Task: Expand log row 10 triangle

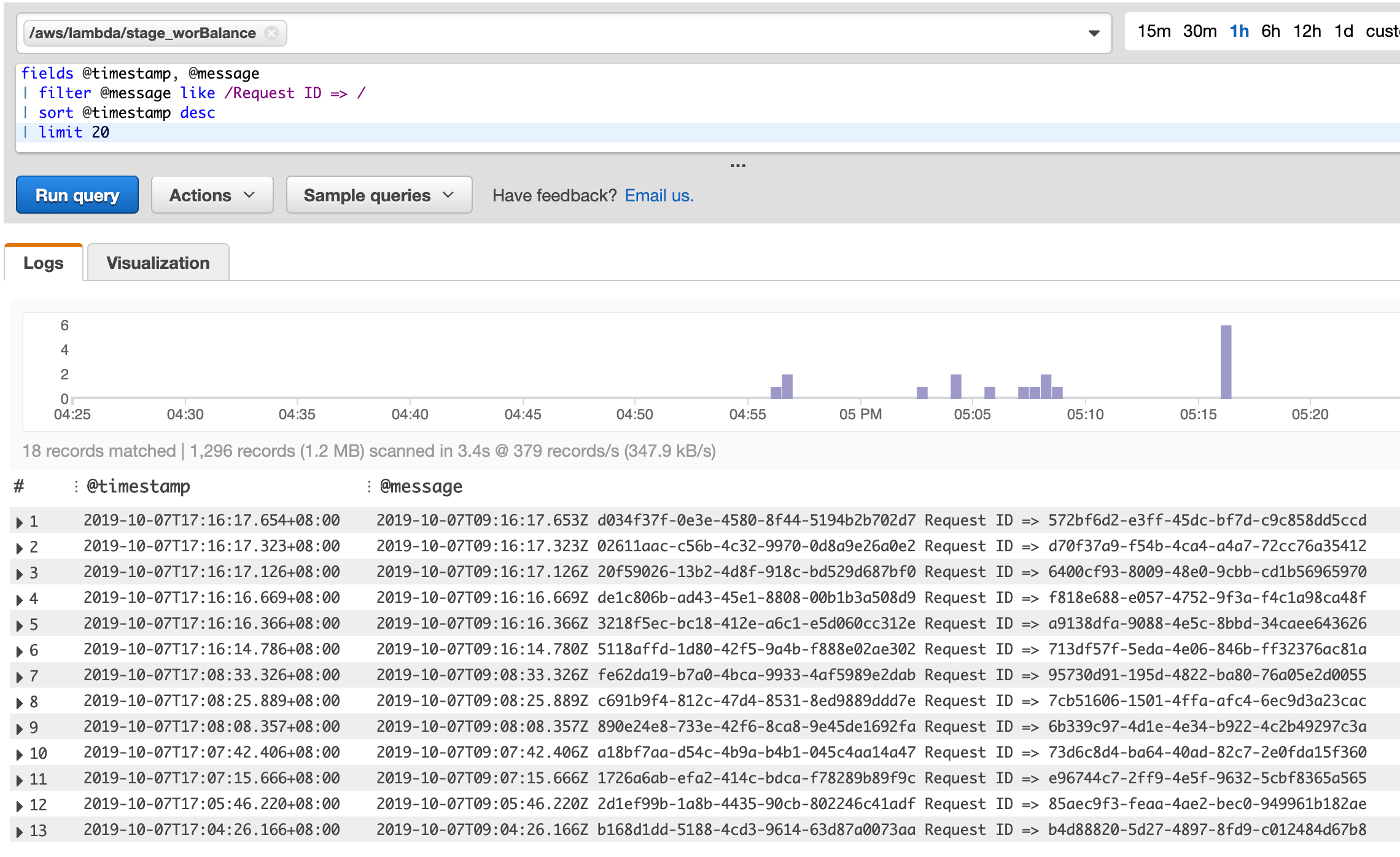Action: tap(20, 754)
